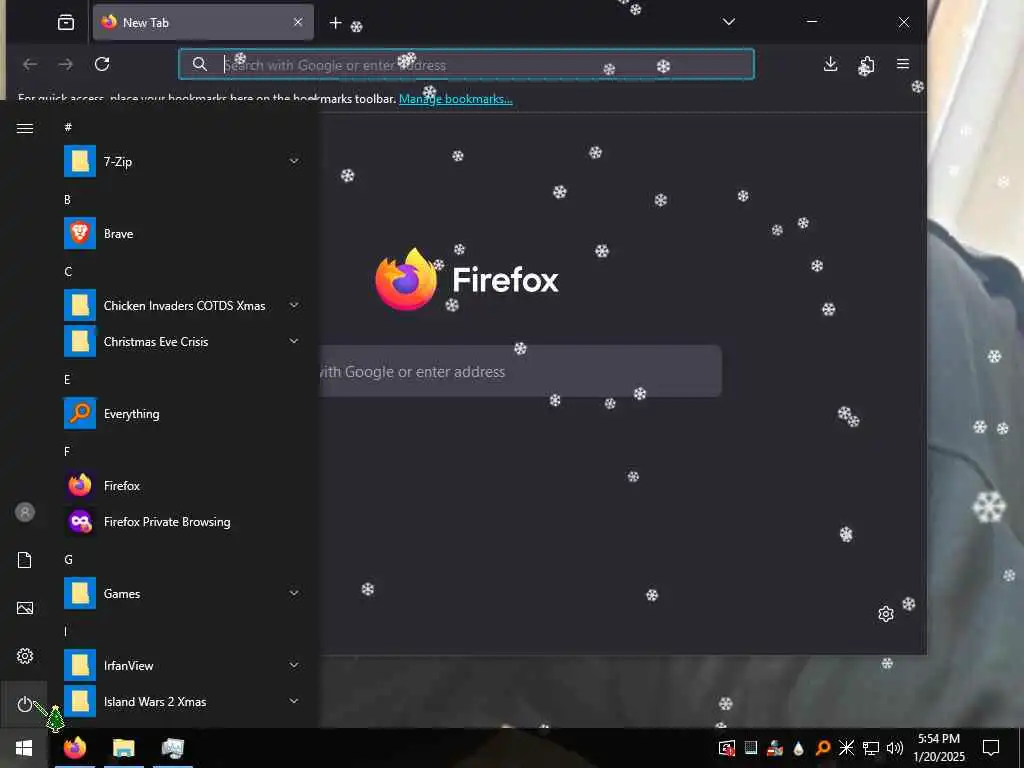Click the snowflake app tray icon
This screenshot has width=1024, height=768.
tap(846, 748)
